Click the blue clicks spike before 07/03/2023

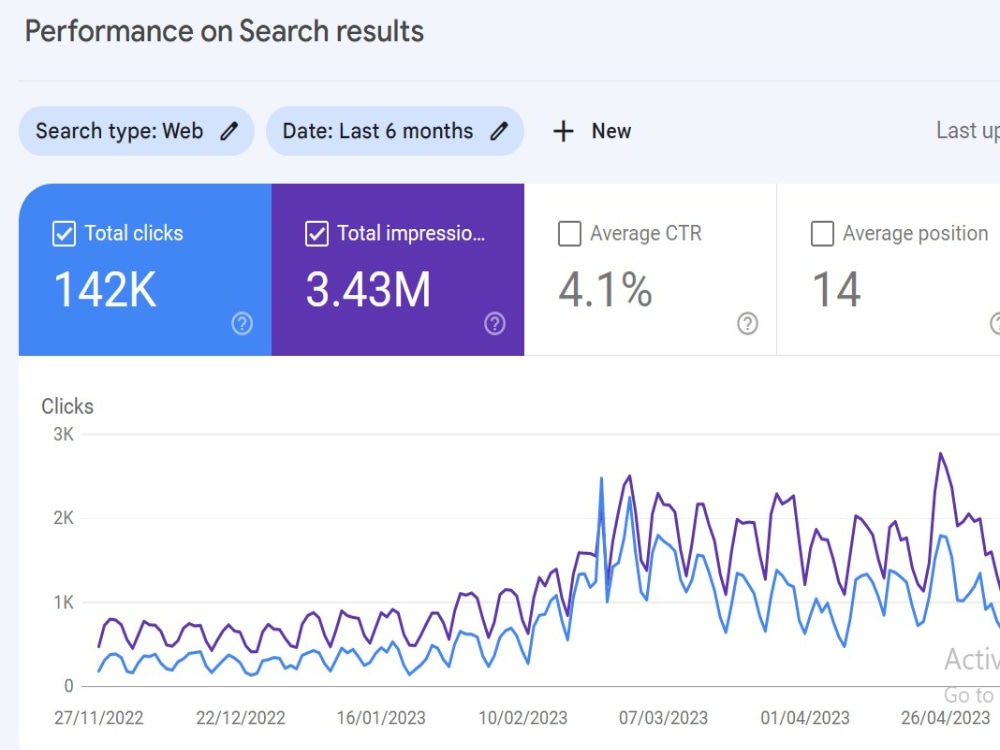click(x=601, y=478)
